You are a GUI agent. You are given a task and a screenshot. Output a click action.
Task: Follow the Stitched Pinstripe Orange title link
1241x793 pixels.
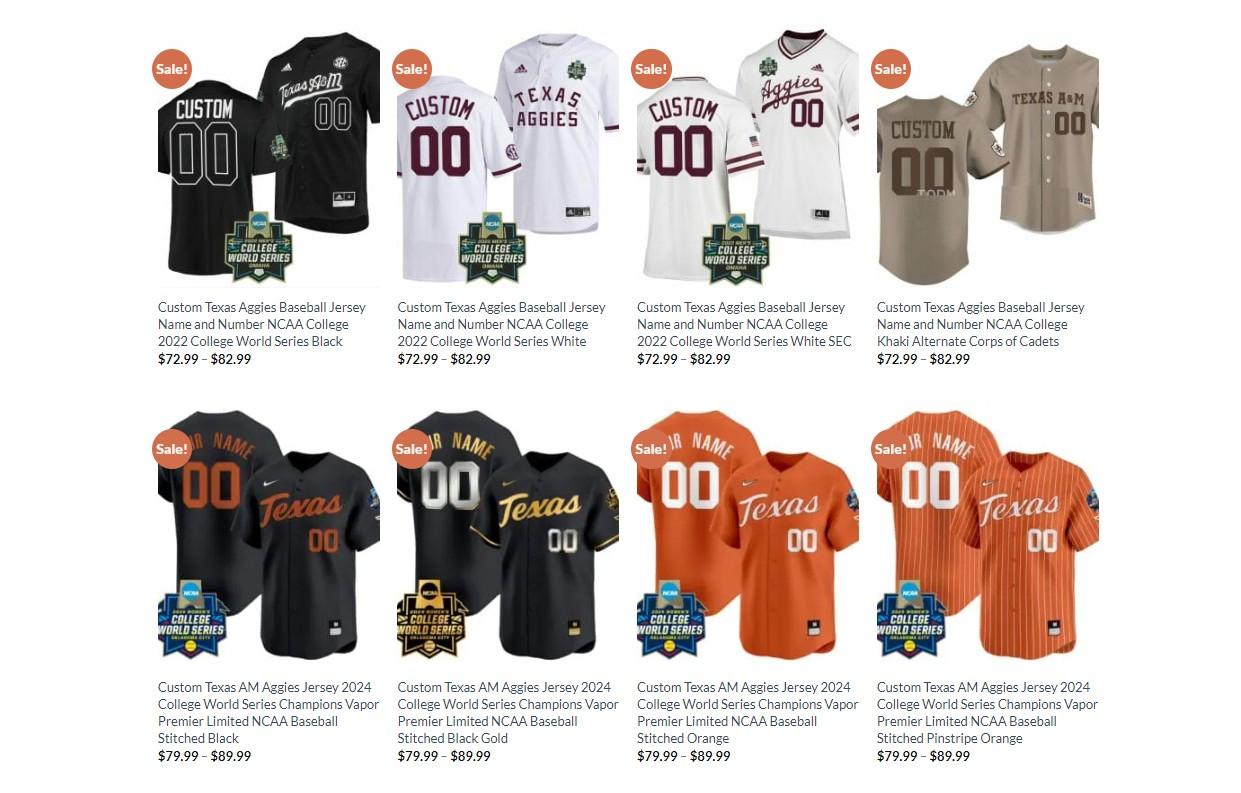[x=987, y=713]
